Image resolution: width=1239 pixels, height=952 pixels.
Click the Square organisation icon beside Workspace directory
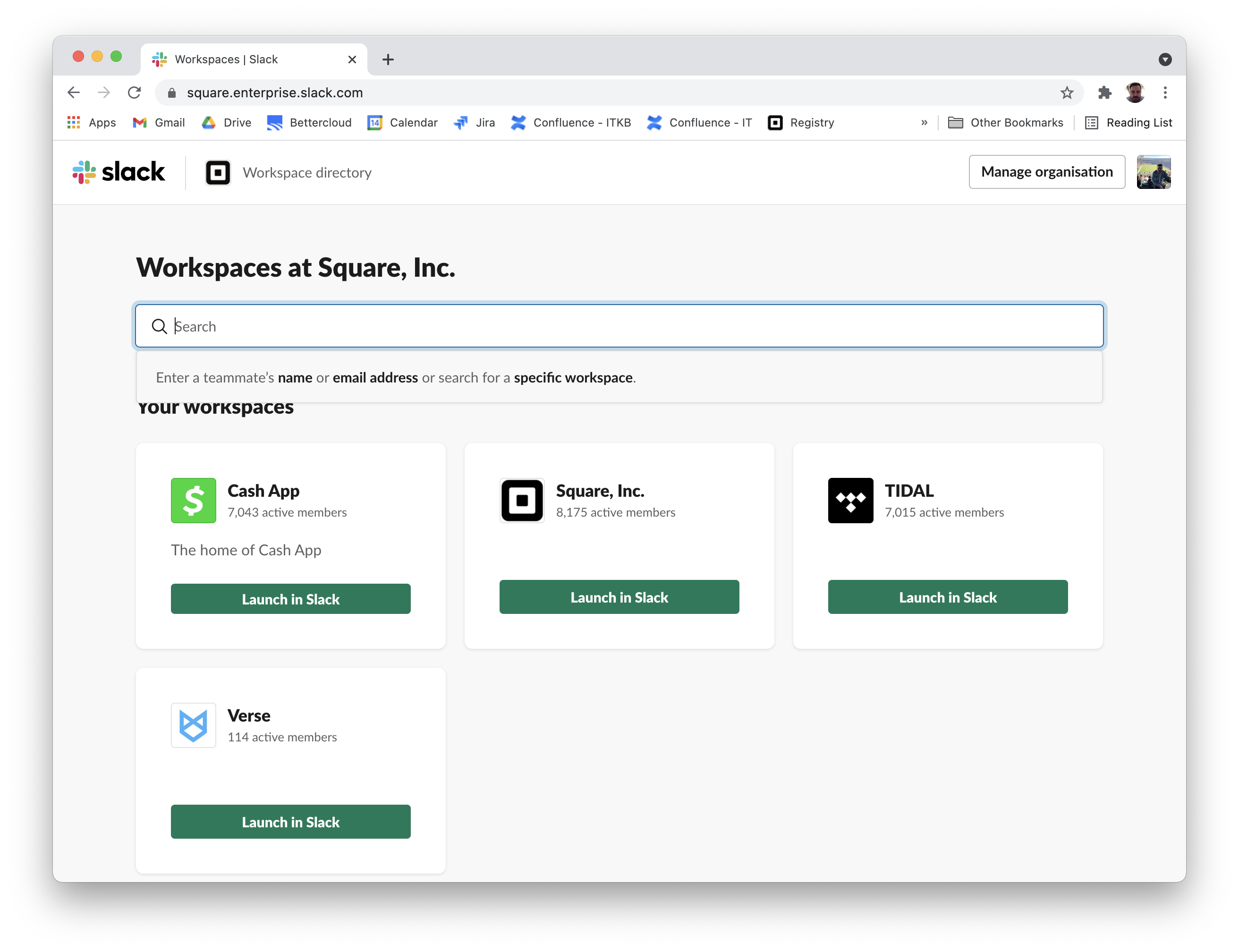click(x=218, y=172)
